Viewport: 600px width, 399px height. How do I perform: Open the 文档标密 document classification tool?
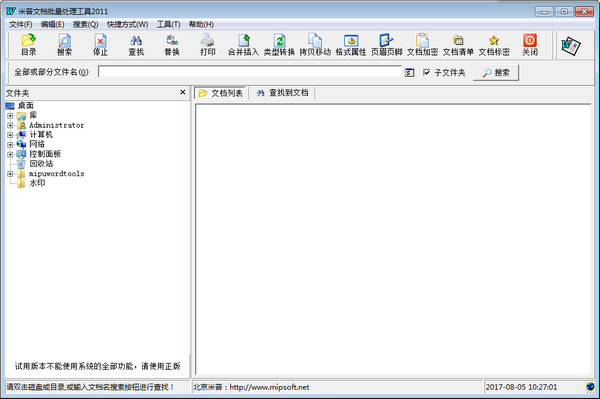pyautogui.click(x=494, y=45)
